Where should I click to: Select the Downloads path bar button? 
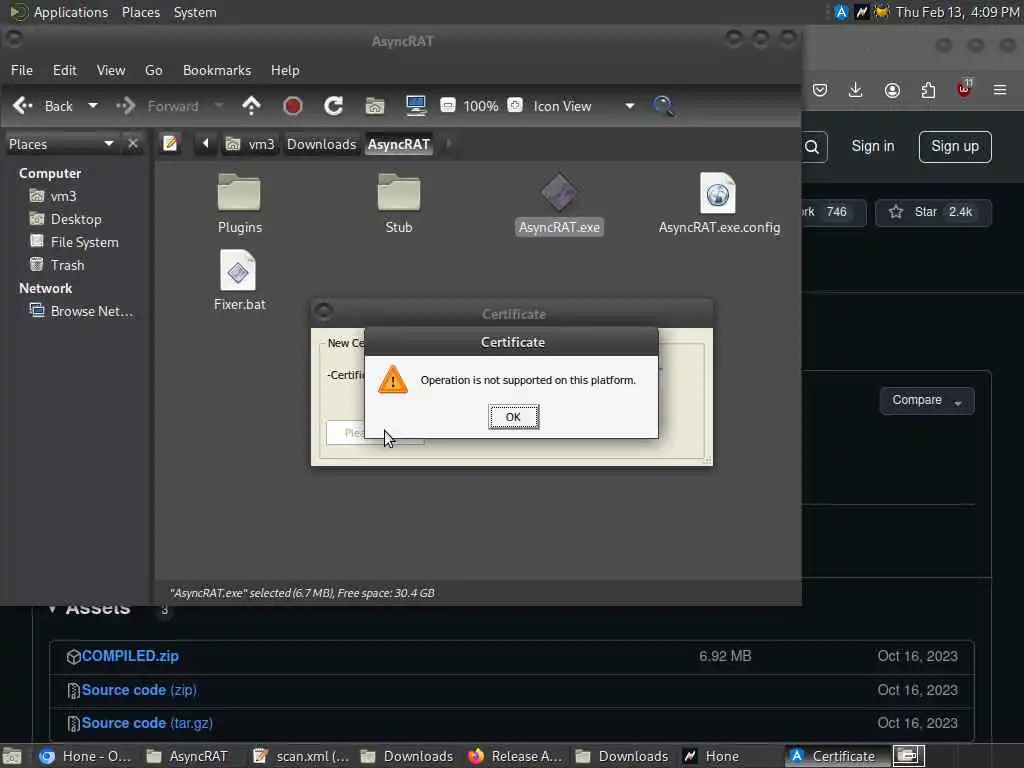pos(322,144)
